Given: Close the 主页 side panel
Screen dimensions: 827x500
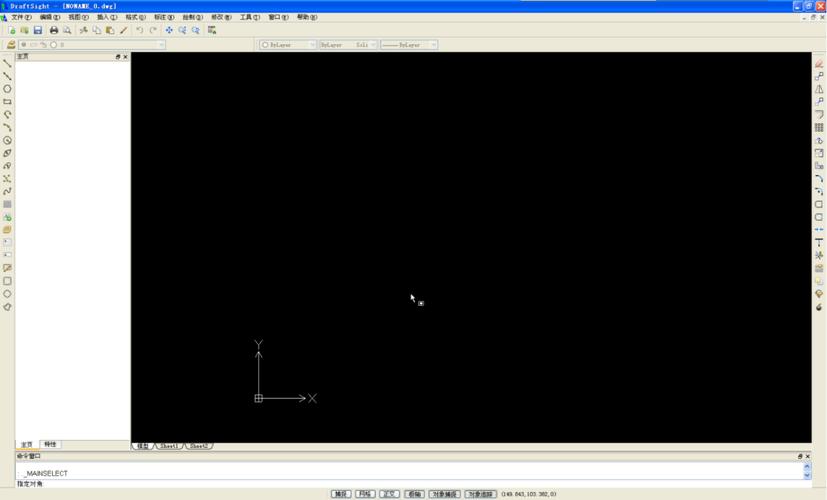Looking at the screenshot, I should [x=126, y=56].
